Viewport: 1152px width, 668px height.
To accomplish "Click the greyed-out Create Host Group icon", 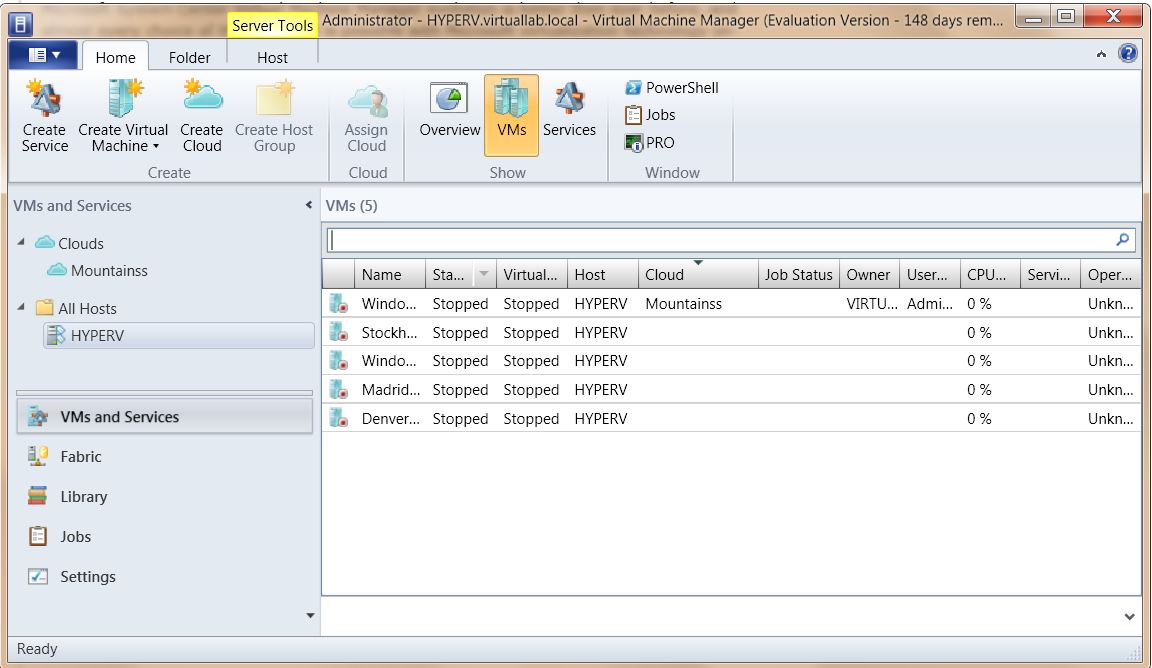I will point(274,98).
